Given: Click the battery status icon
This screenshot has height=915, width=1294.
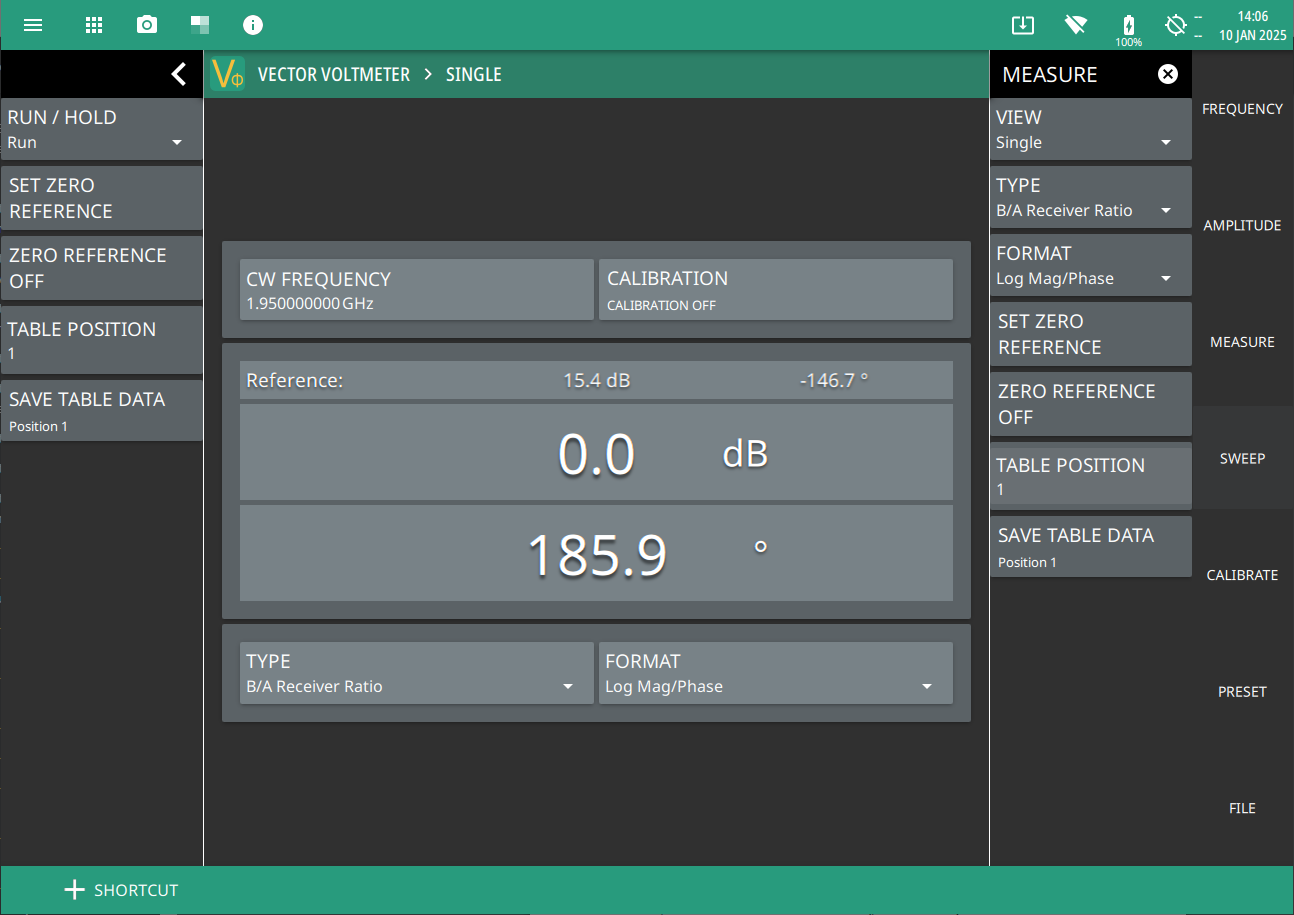Looking at the screenshot, I should [x=1129, y=25].
